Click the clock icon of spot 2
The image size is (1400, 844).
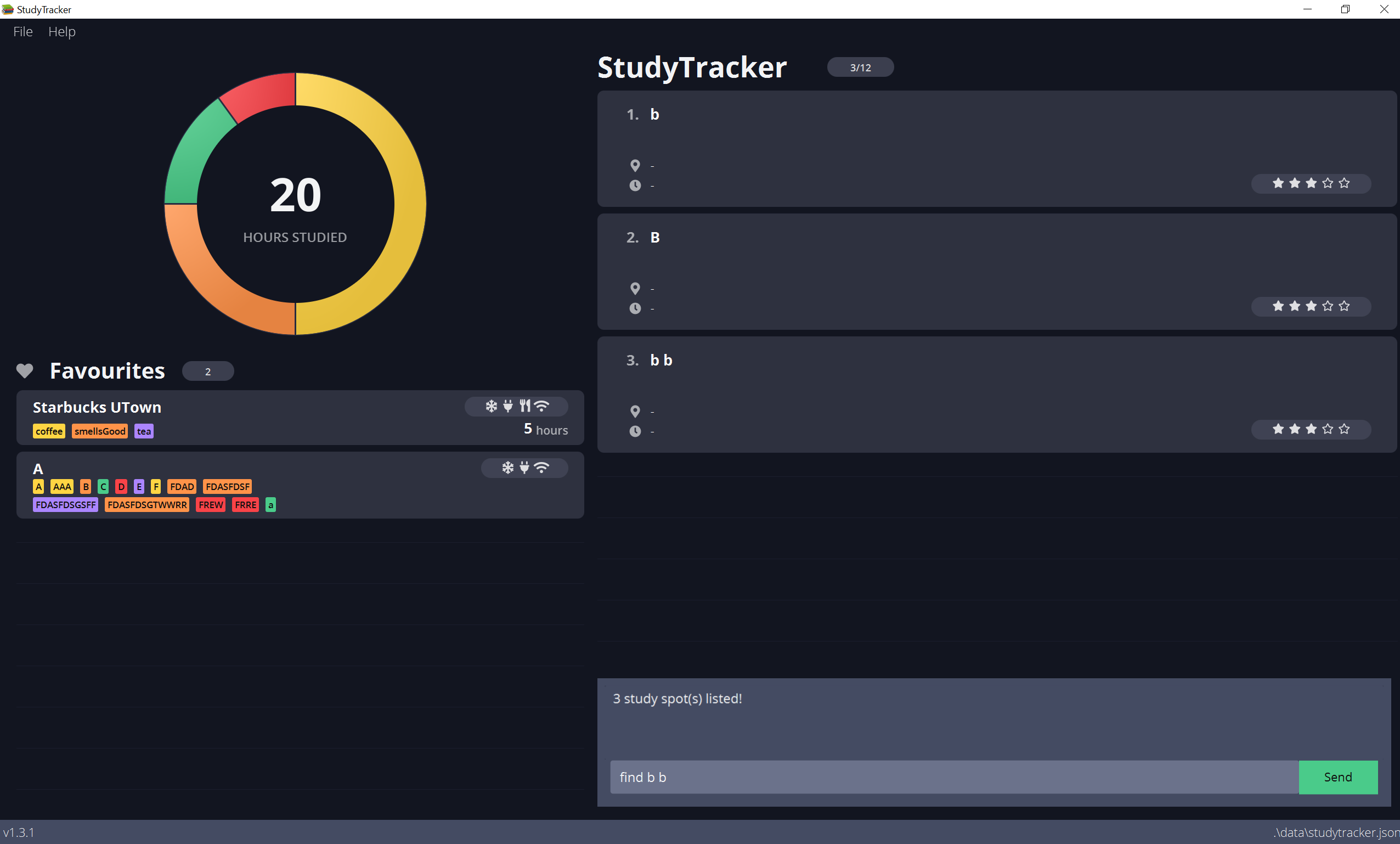coord(635,308)
